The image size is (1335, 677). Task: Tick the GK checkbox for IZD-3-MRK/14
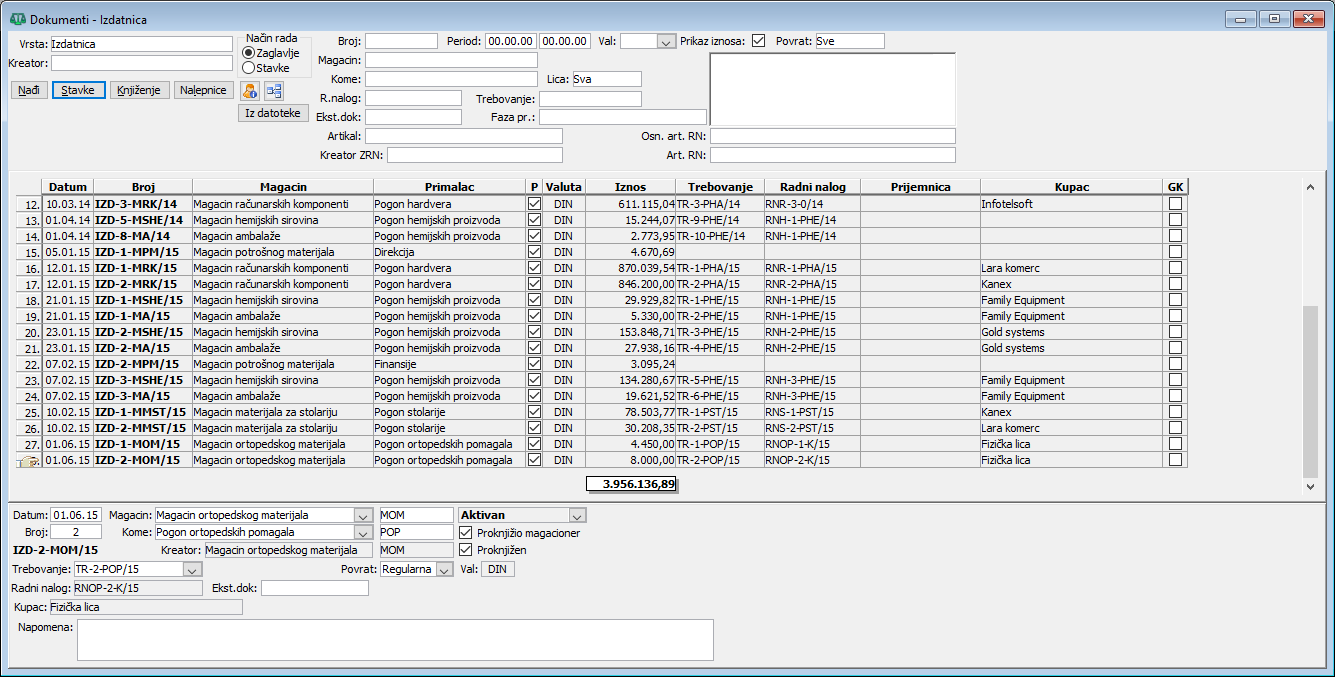click(x=1175, y=204)
